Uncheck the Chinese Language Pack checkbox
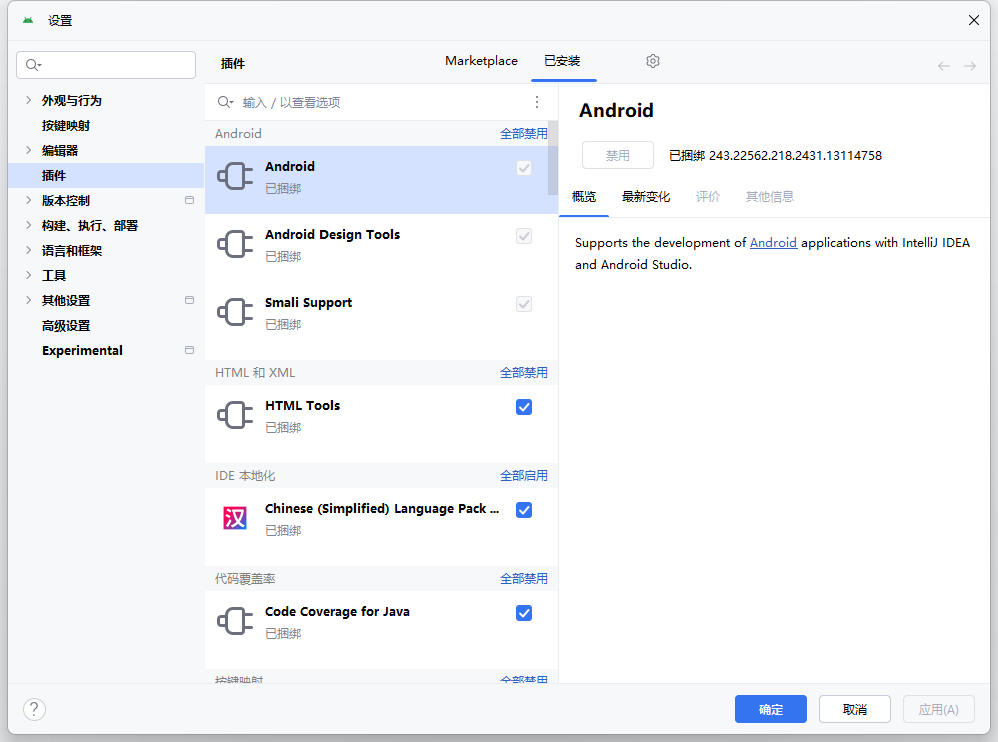The height and width of the screenshot is (742, 998). tap(524, 510)
